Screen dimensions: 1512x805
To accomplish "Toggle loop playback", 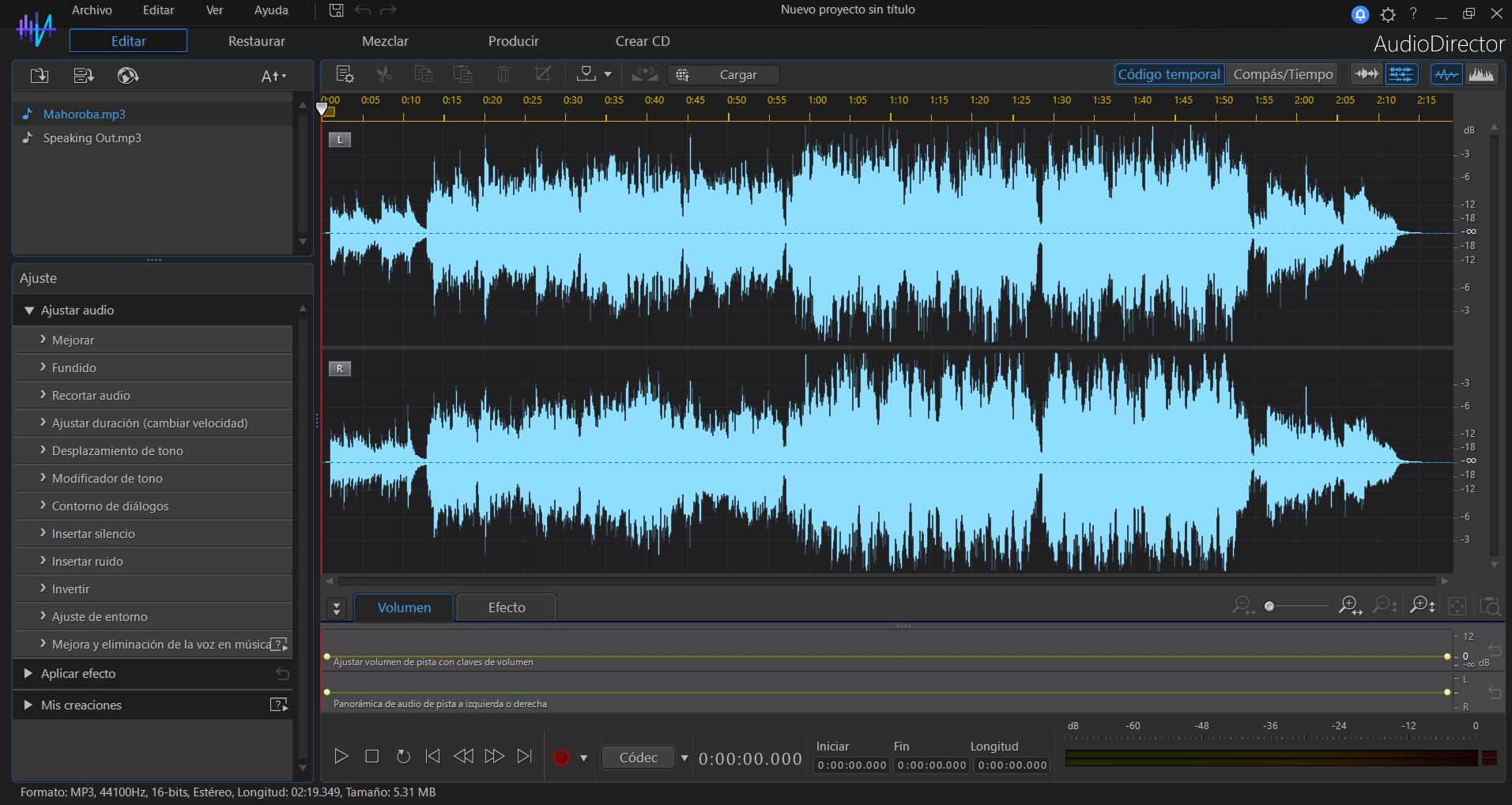I will point(403,757).
